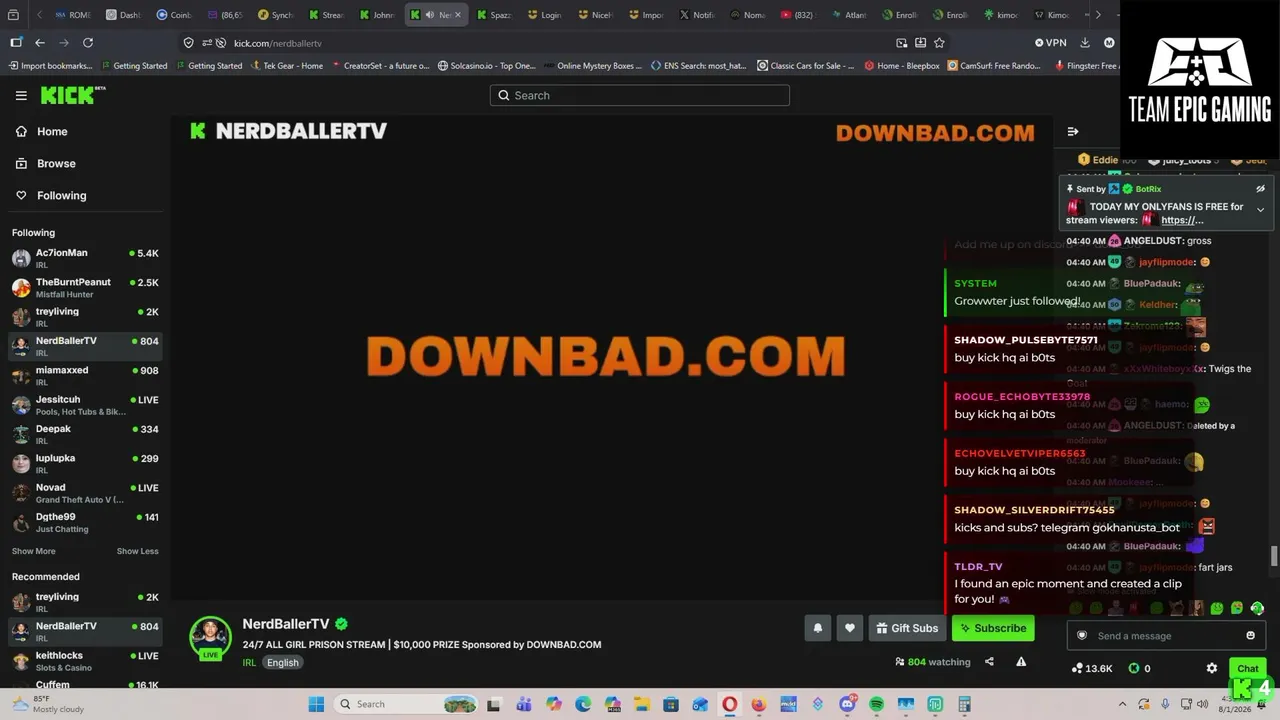Open Following in Kick sidebar

61,195
